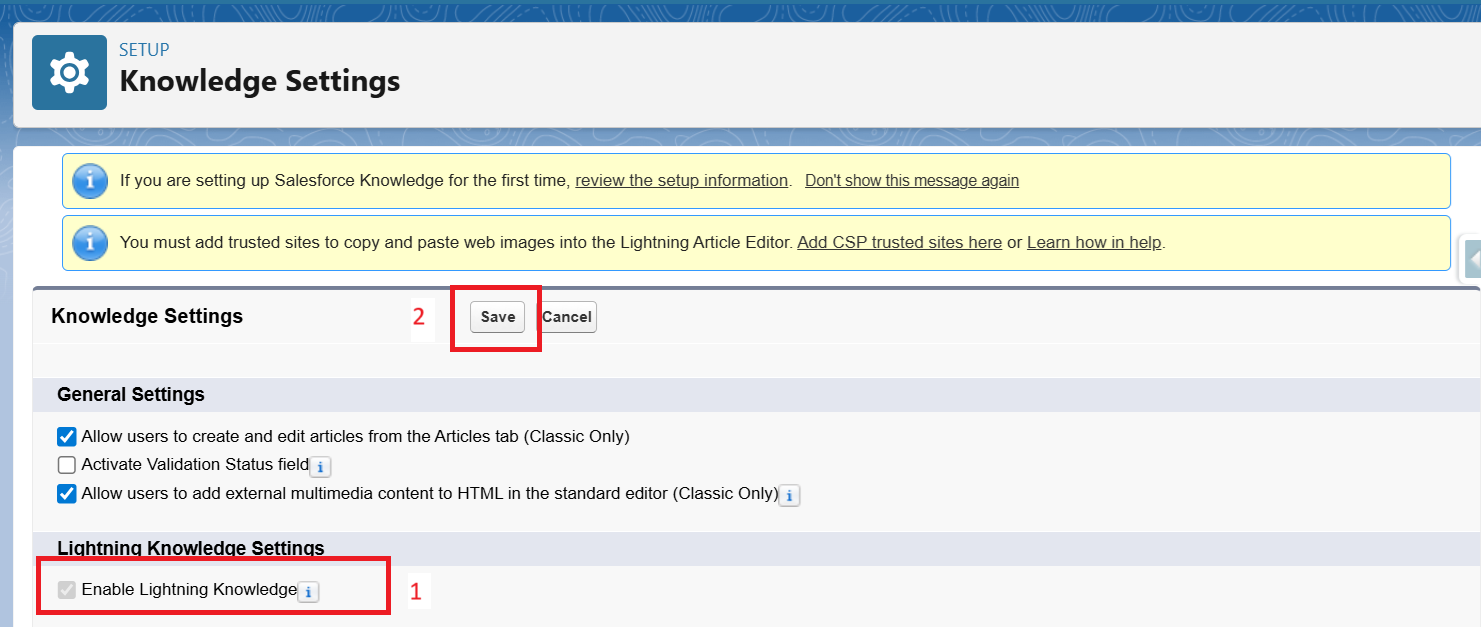Select the General Settings section header
The height and width of the screenshot is (627, 1481).
coord(131,395)
